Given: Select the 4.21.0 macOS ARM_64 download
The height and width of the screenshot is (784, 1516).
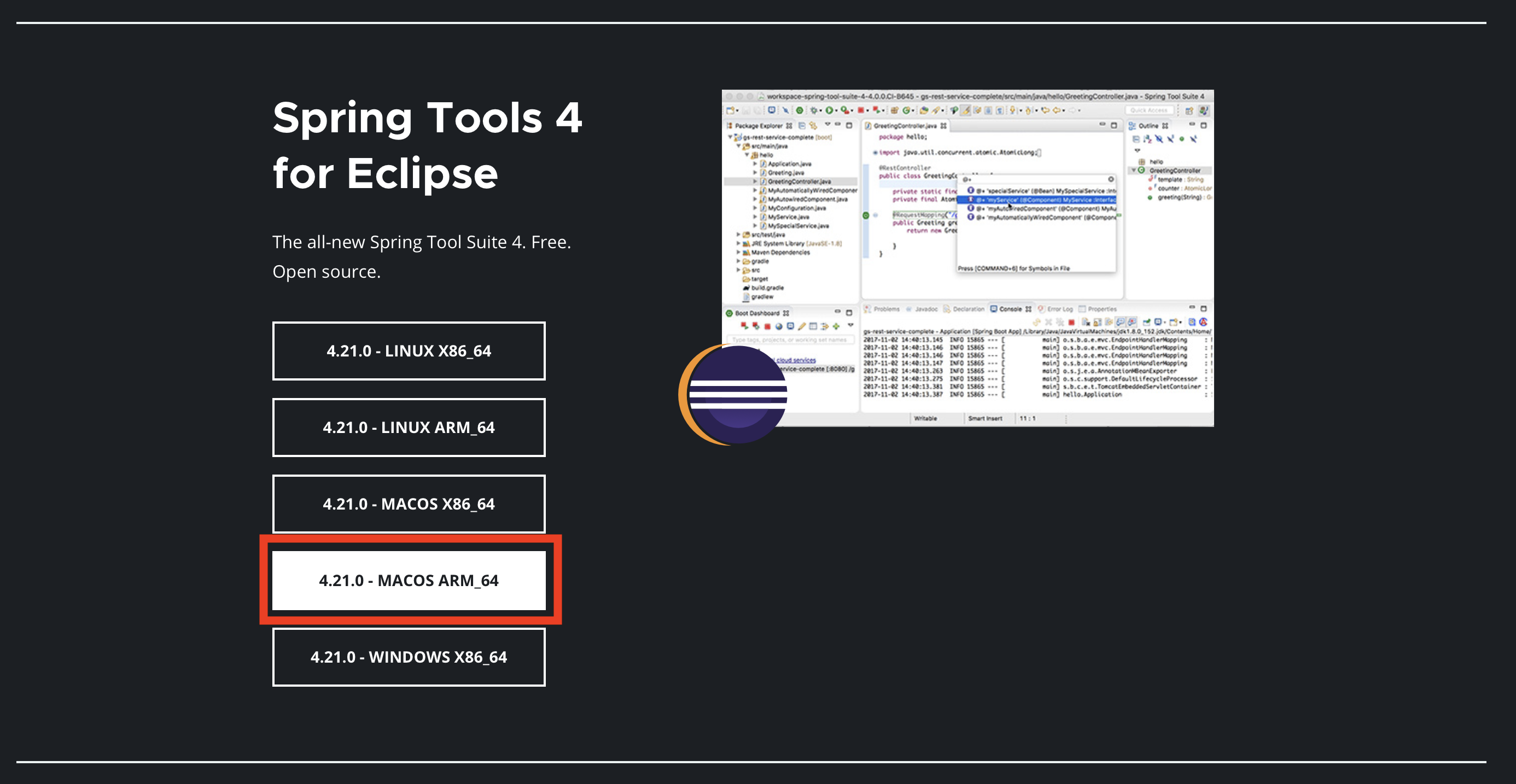Looking at the screenshot, I should [x=409, y=580].
